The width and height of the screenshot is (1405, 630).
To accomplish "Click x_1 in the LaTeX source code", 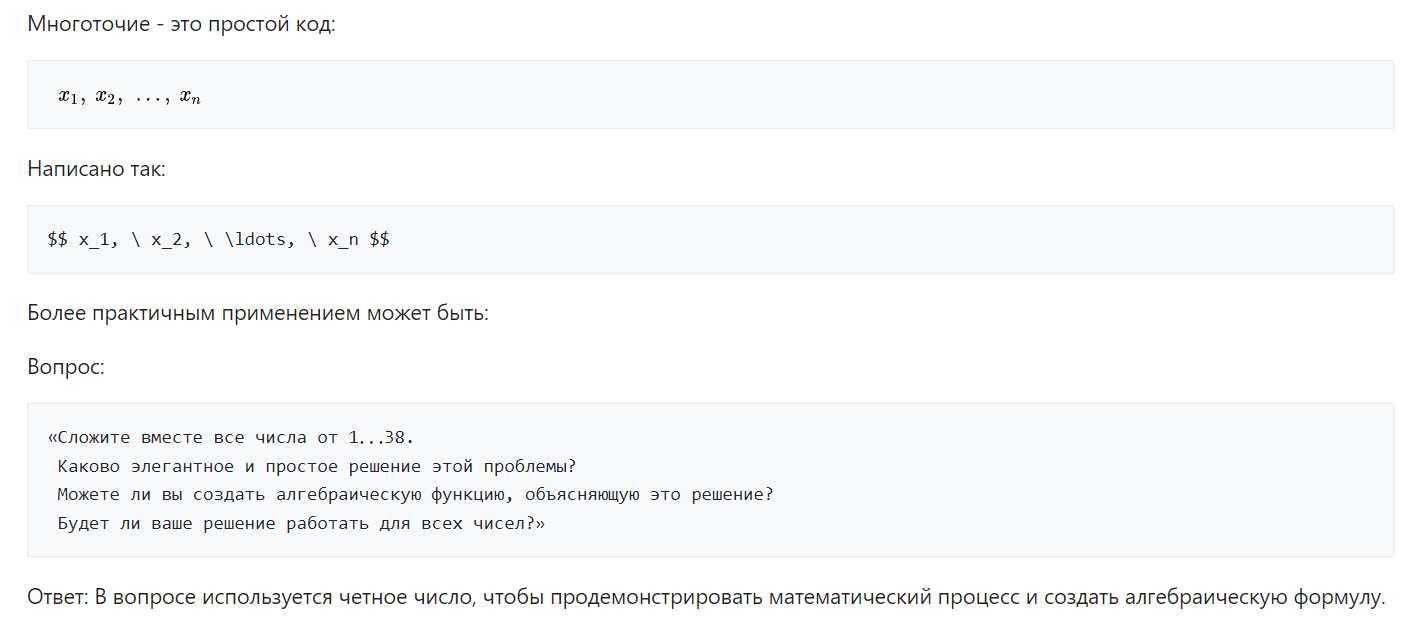I will tap(99, 240).
